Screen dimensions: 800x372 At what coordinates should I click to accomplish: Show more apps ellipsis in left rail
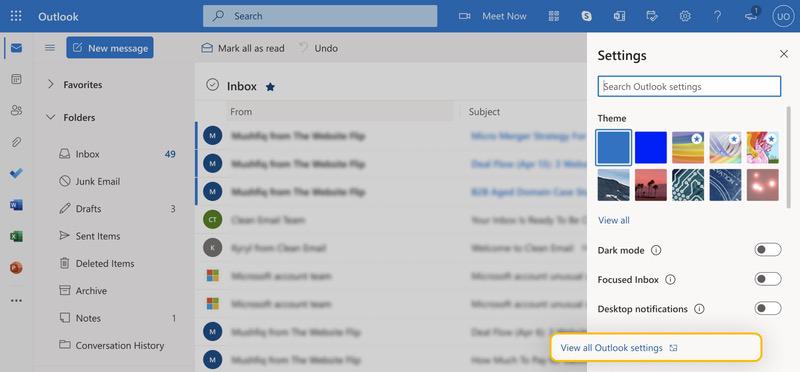tap(16, 301)
